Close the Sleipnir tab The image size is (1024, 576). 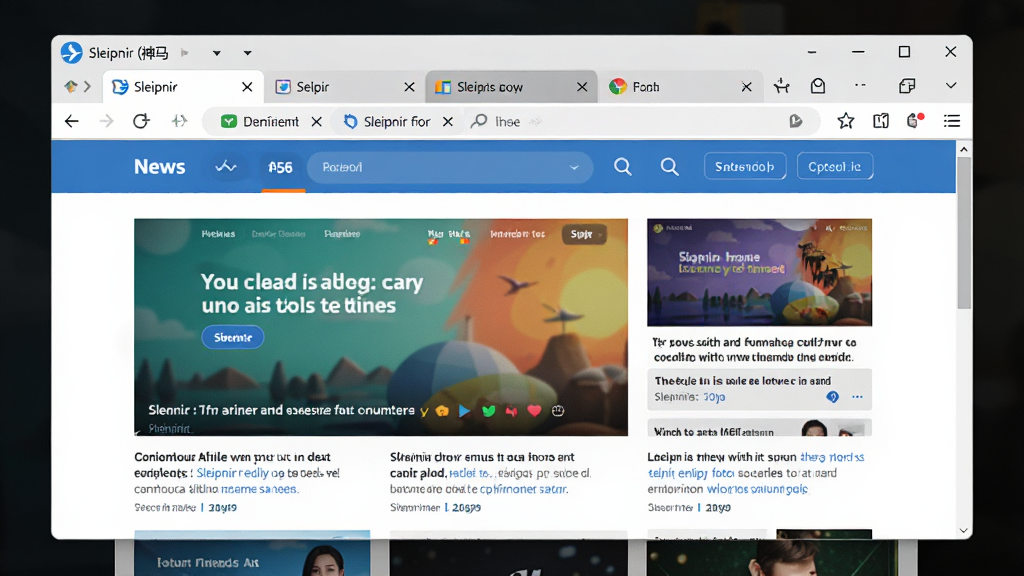[x=247, y=87]
